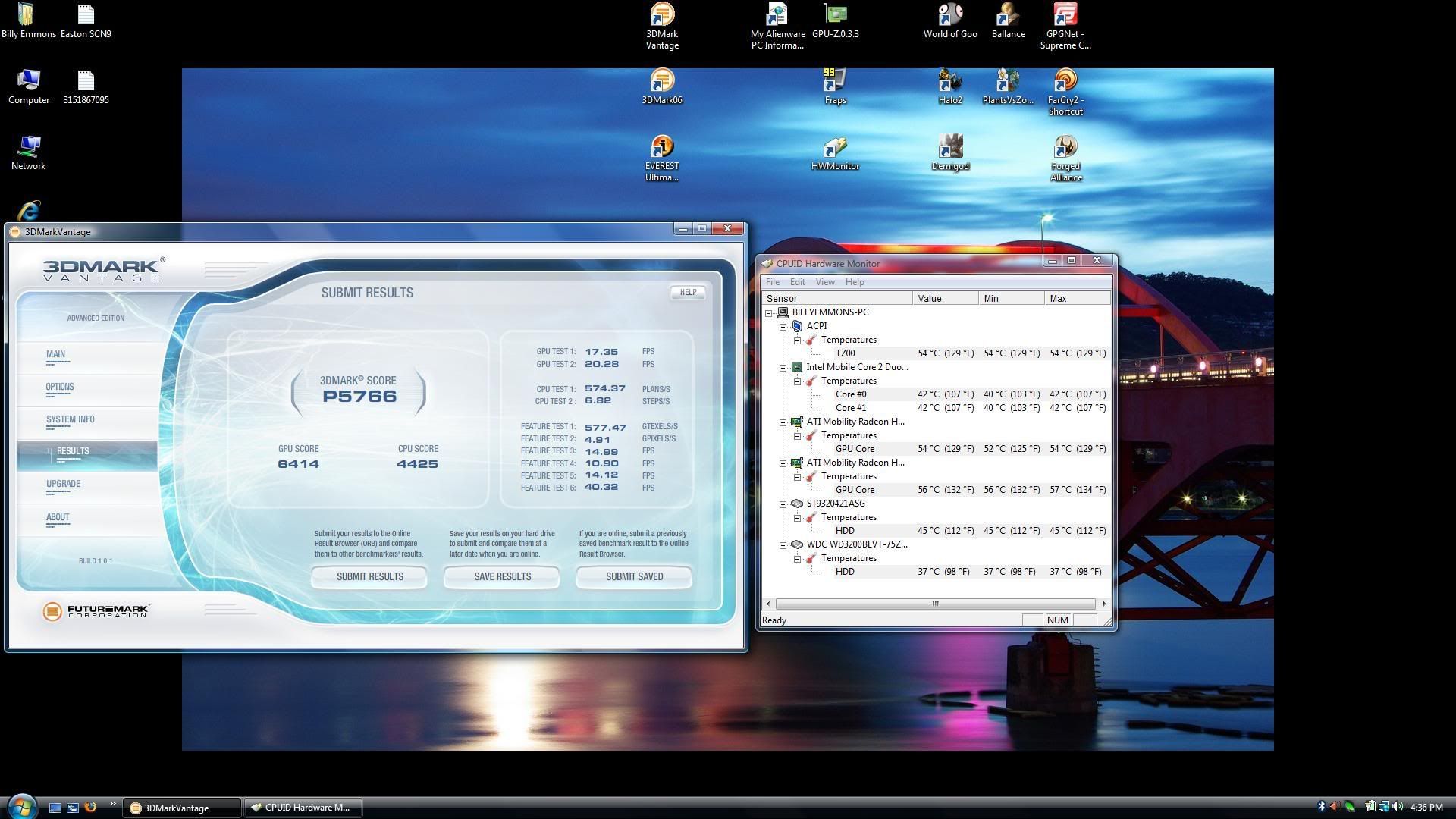Collapse second ATI Mobility Radeon node
The image size is (1456, 819).
point(783,463)
